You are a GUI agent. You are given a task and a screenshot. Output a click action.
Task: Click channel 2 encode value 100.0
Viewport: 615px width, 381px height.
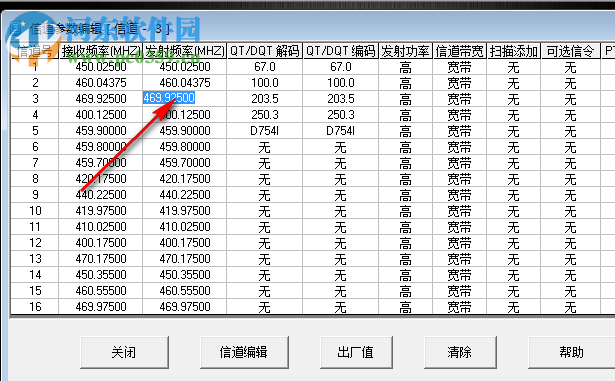[341, 83]
